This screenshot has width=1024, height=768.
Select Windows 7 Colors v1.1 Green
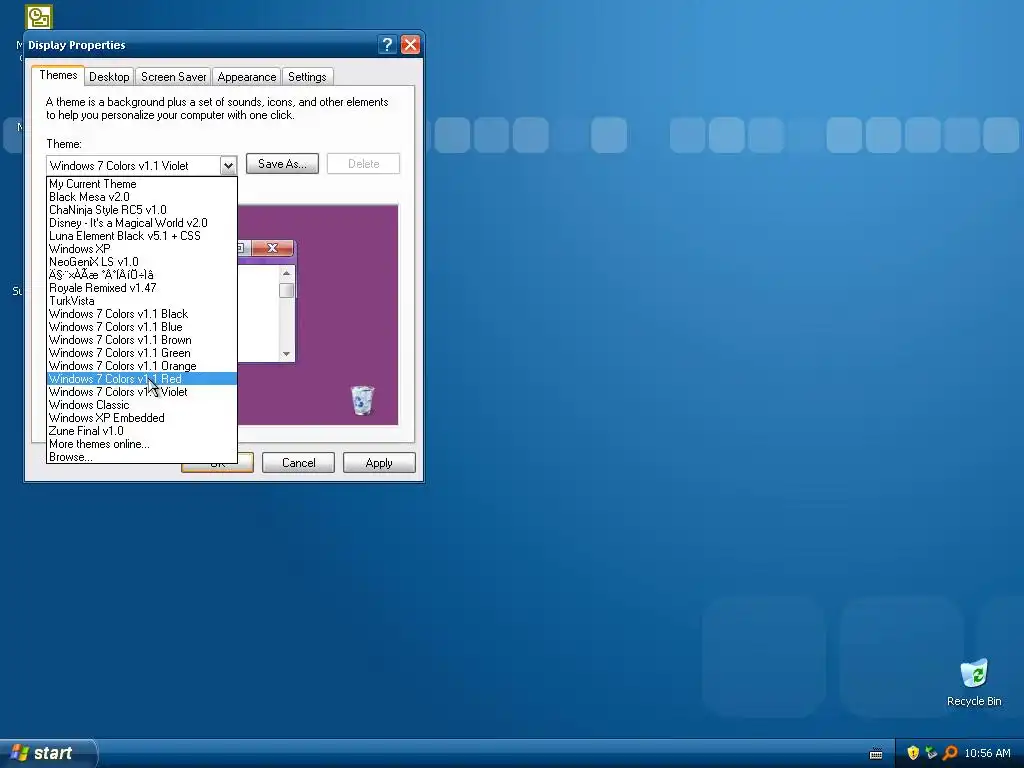click(x=142, y=353)
